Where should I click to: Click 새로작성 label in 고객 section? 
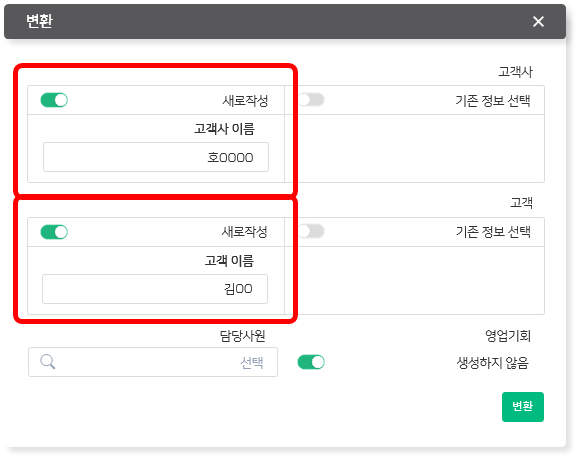point(244,232)
